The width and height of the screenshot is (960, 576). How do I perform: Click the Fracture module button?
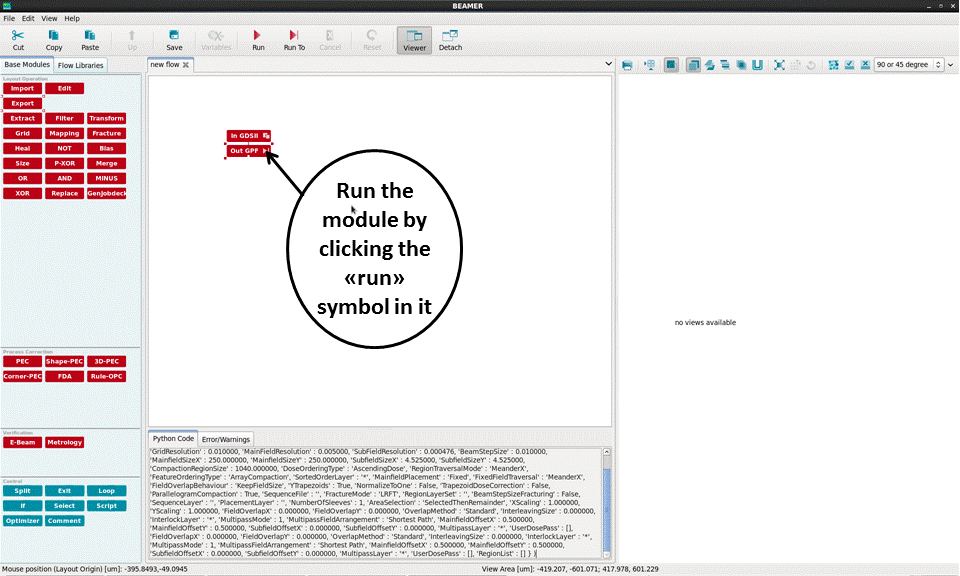click(x=106, y=133)
